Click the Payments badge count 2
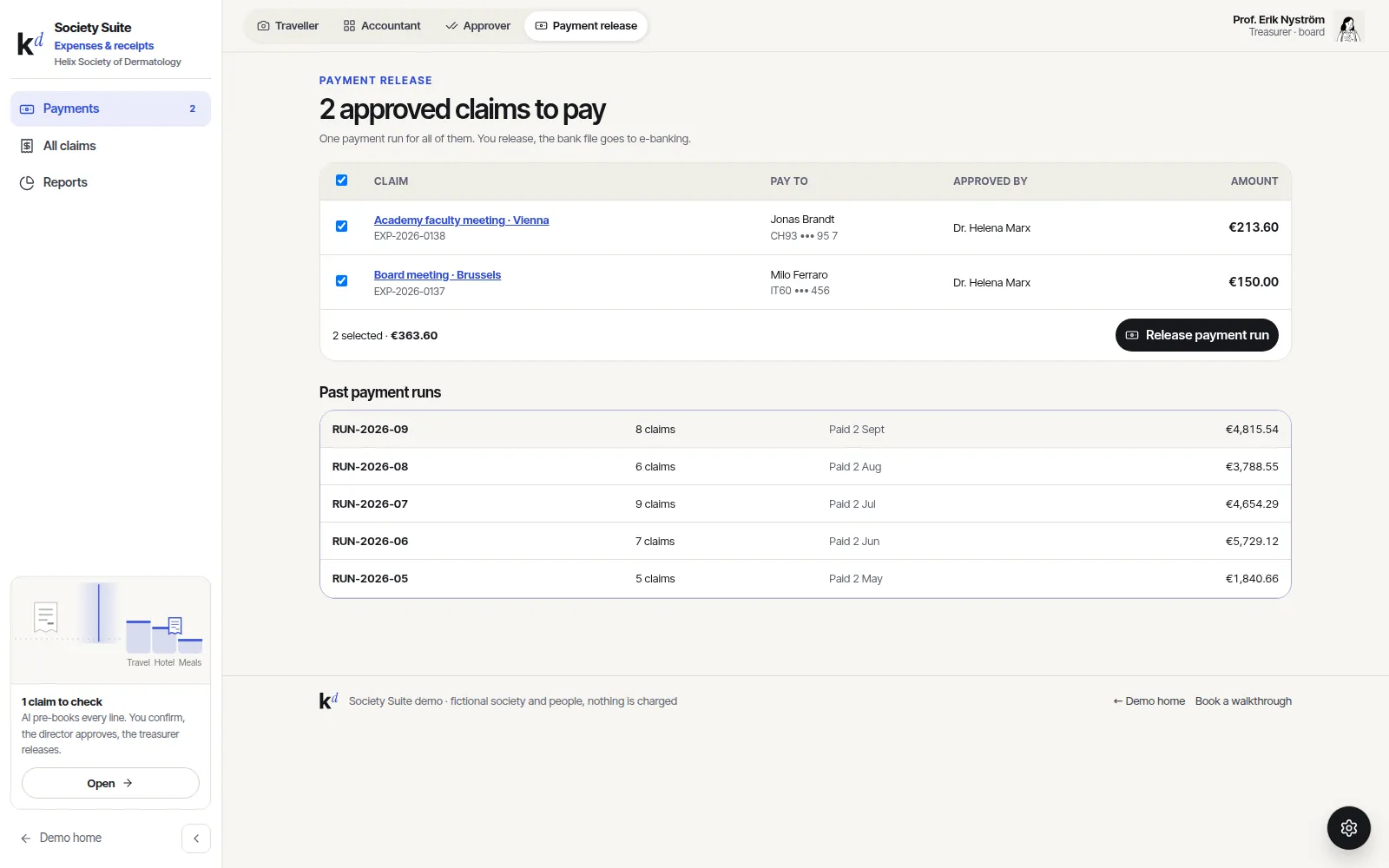This screenshot has height=868, width=1389. [x=193, y=108]
